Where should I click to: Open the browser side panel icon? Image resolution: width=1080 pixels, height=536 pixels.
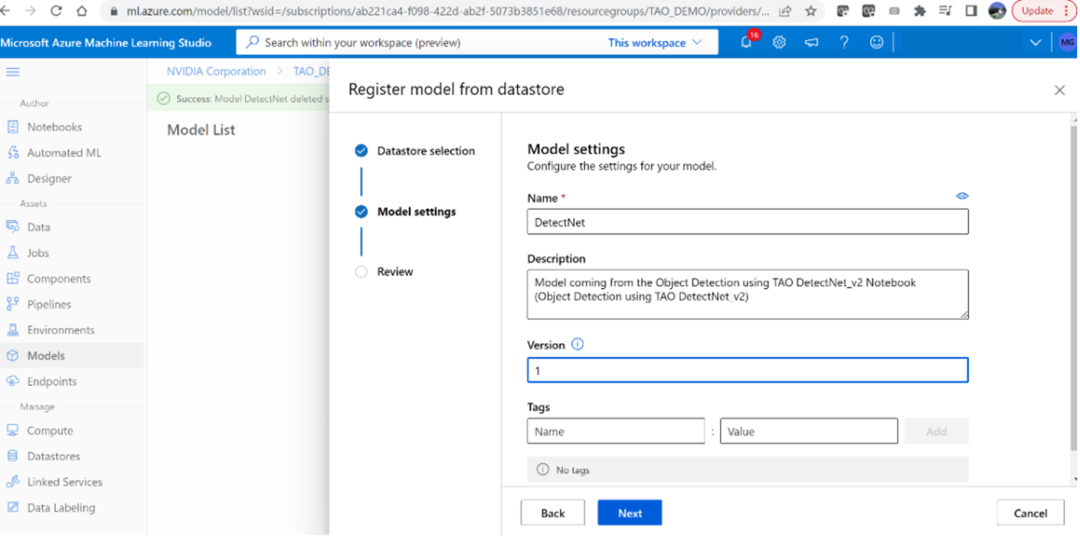(x=971, y=11)
